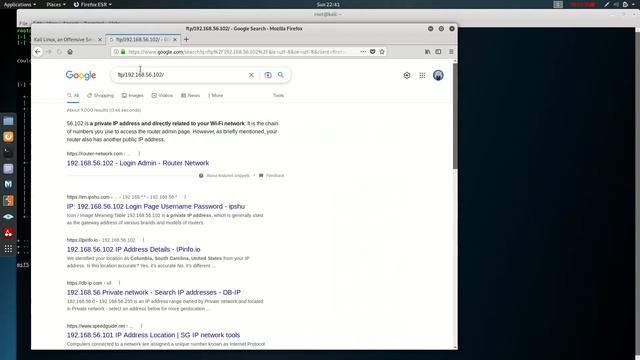Clear the Google search query with X
Image resolution: width=640 pixels, height=360 pixels.
tap(251, 75)
